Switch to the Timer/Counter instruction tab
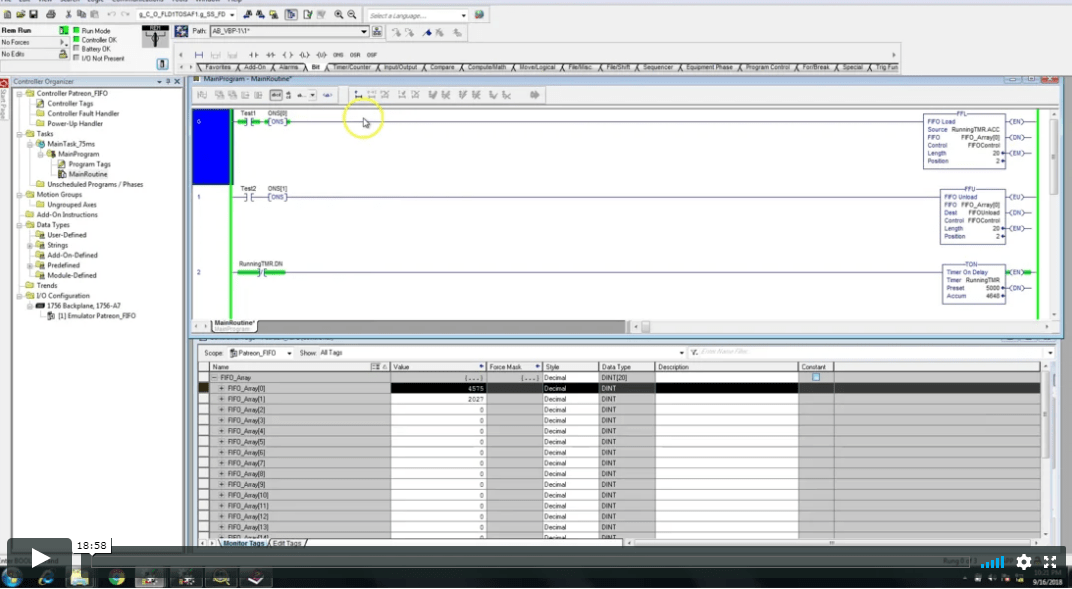Image resolution: width=1072 pixels, height=589 pixels. point(351,68)
